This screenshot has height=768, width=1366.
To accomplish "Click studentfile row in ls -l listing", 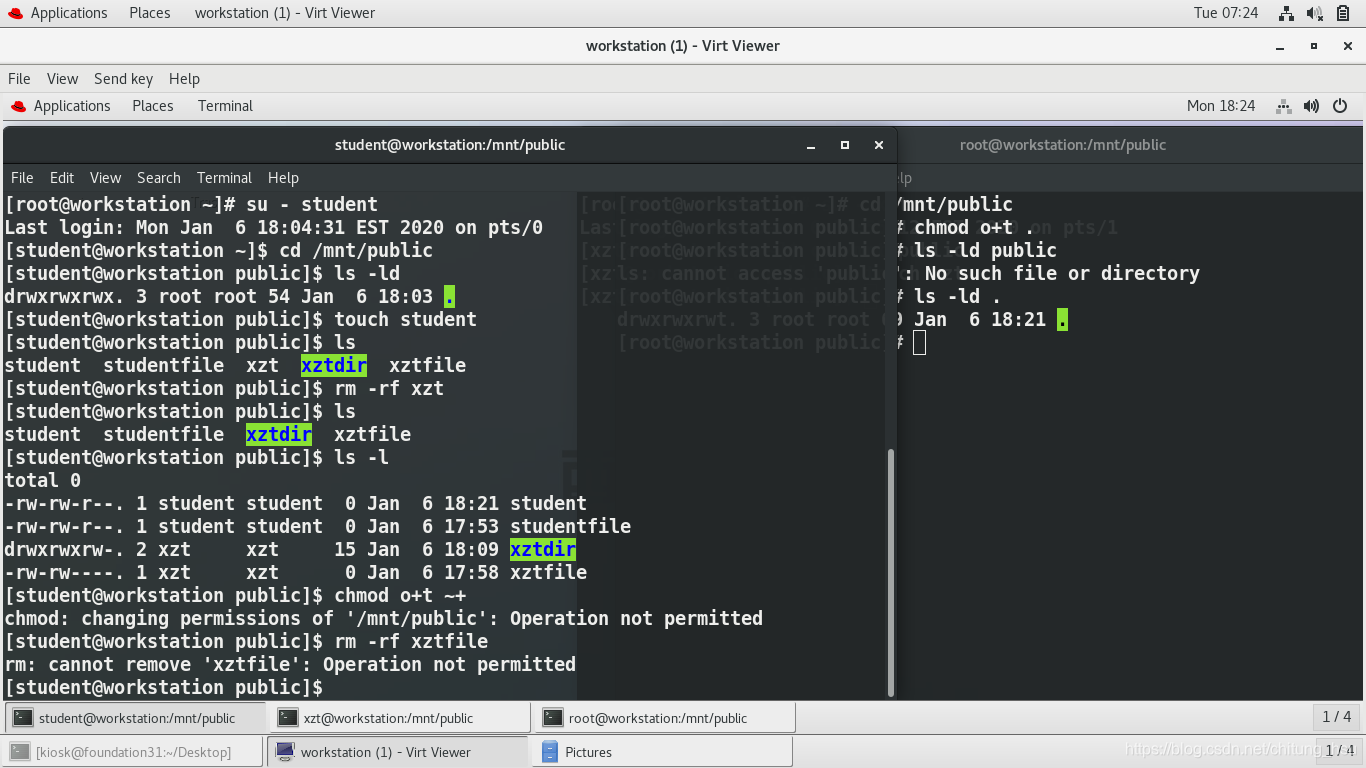I will 318,526.
